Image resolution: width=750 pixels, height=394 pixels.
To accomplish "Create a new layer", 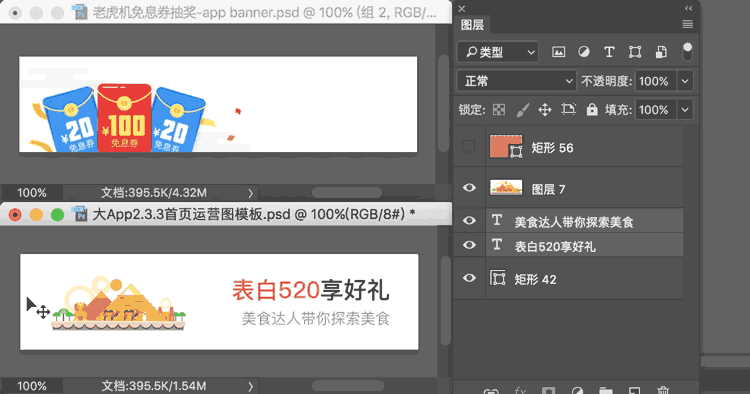I will (x=634, y=391).
